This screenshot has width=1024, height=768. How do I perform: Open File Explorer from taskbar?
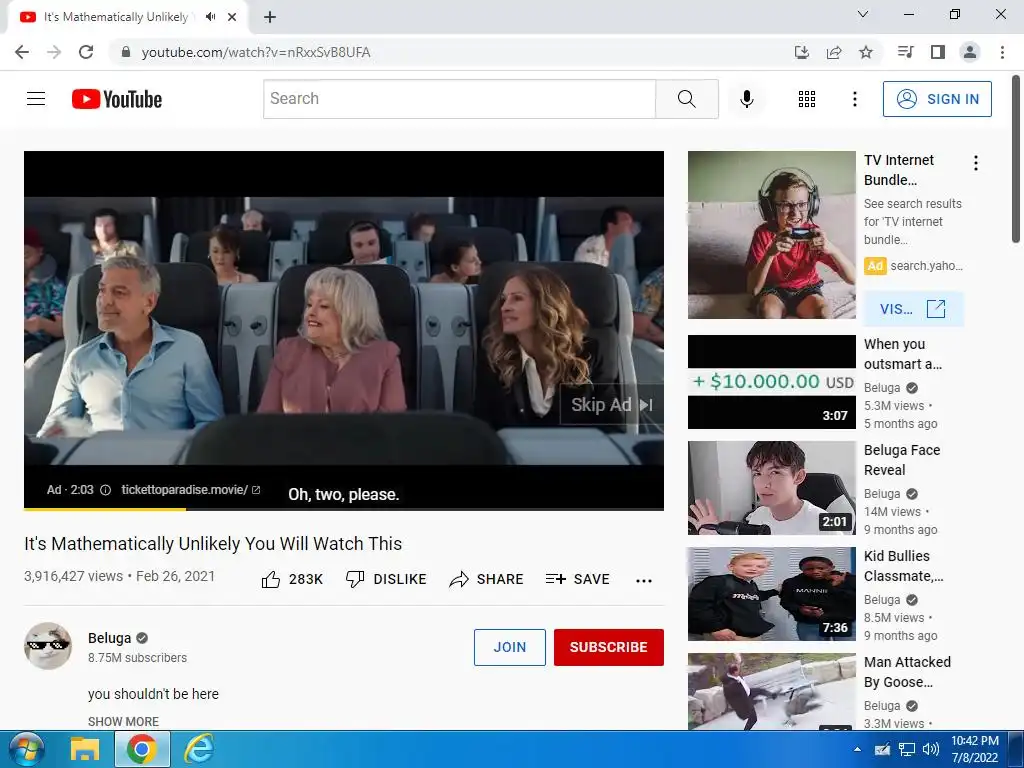coord(85,749)
